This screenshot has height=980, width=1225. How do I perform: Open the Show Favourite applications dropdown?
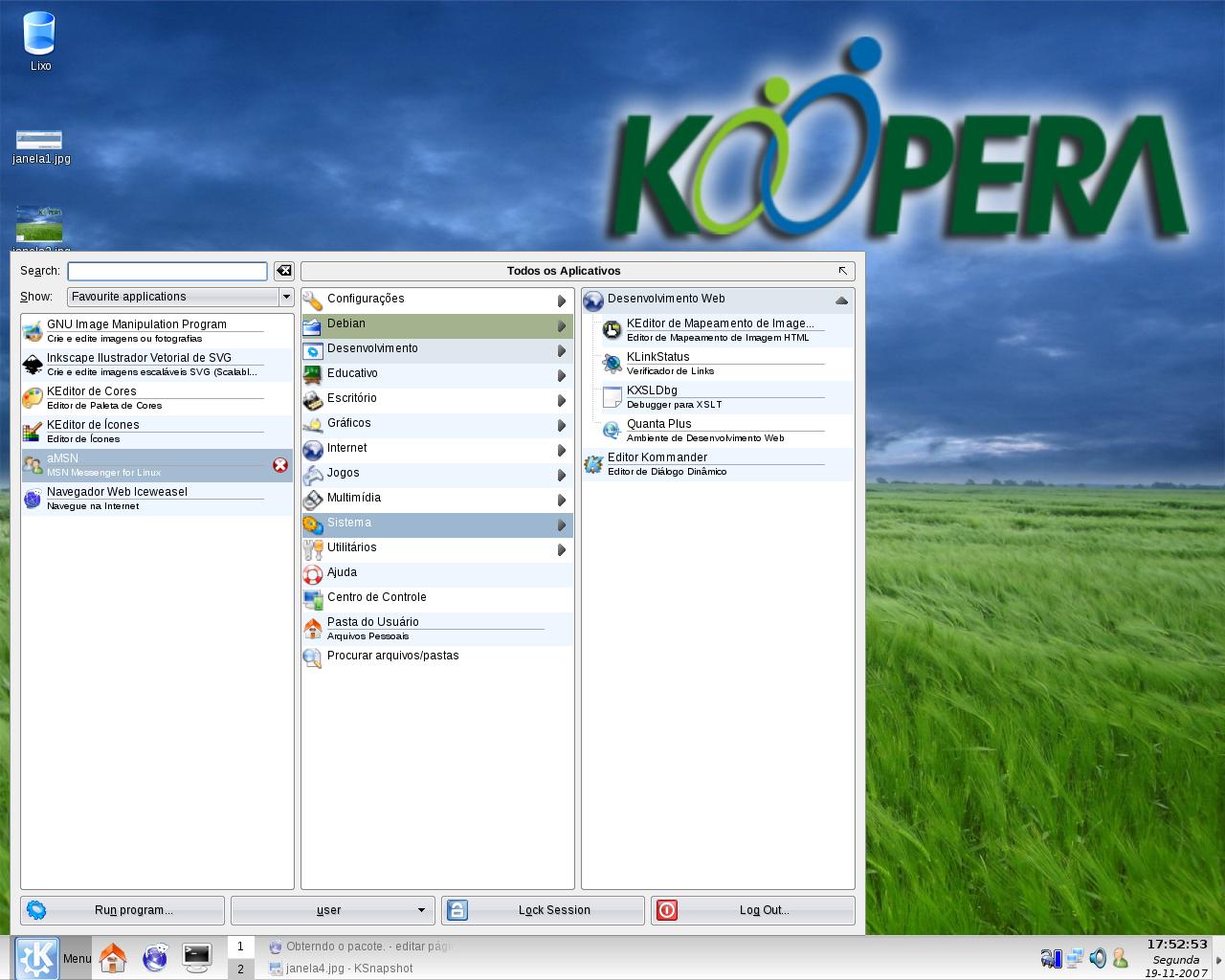tap(180, 297)
